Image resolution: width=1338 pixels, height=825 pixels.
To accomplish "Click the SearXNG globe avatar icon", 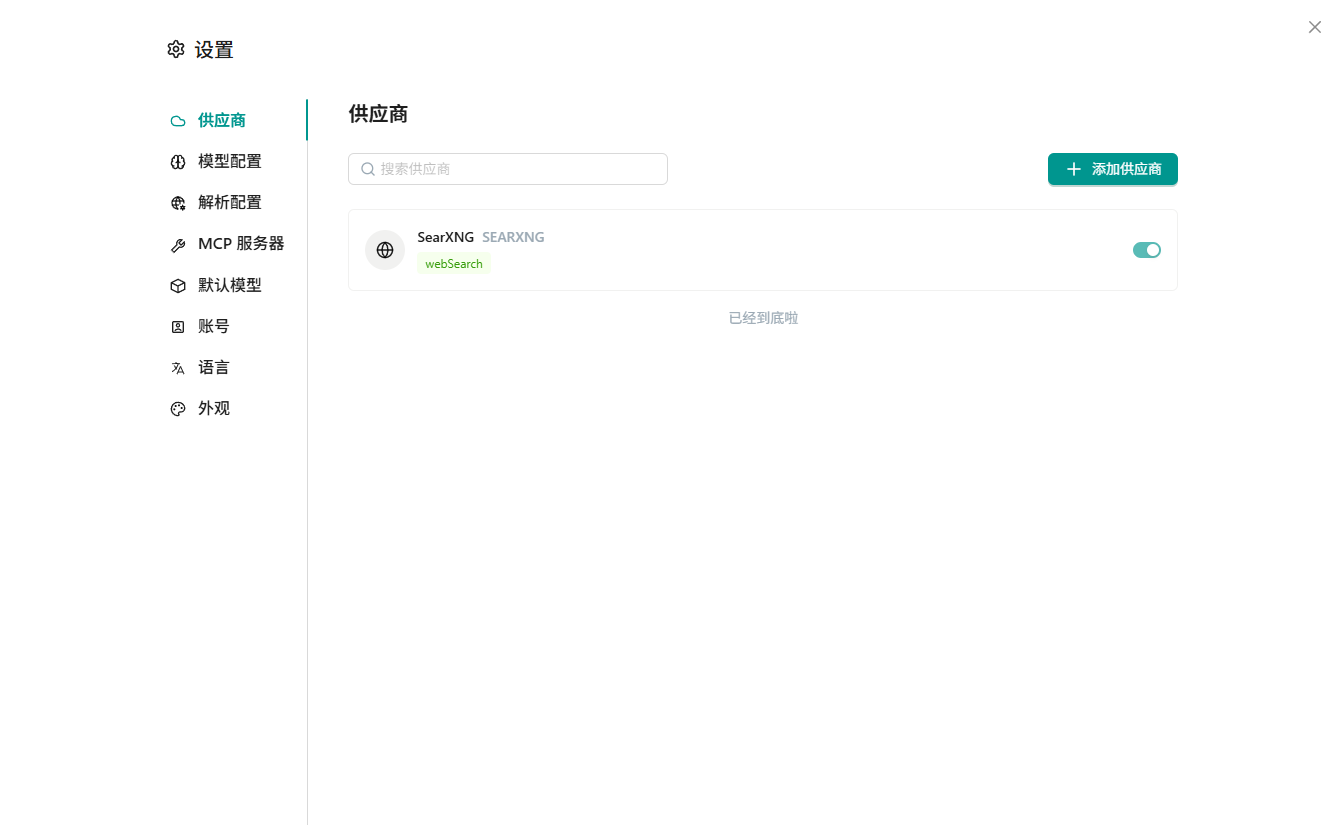I will 385,250.
